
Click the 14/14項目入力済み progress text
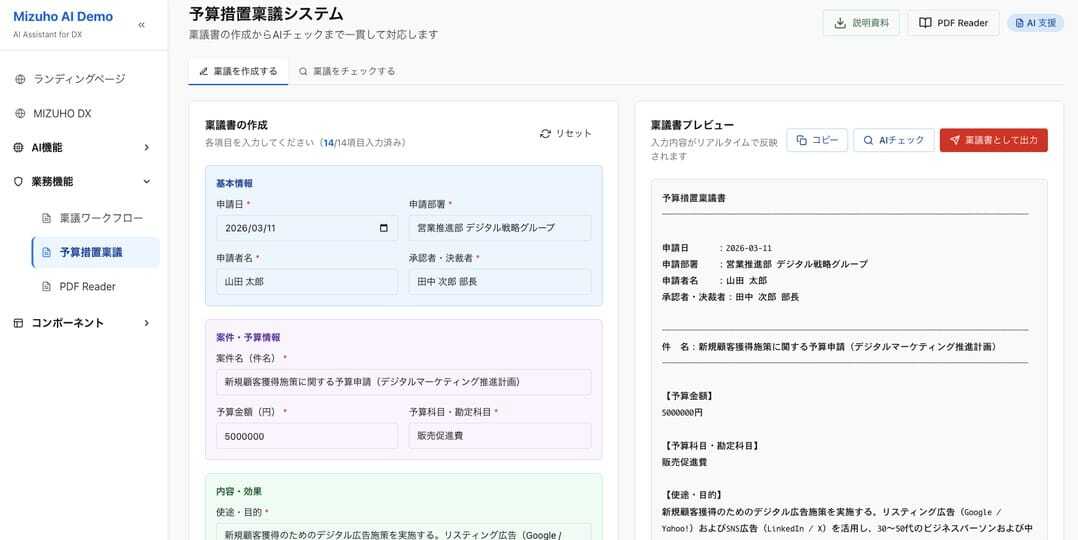point(364,143)
